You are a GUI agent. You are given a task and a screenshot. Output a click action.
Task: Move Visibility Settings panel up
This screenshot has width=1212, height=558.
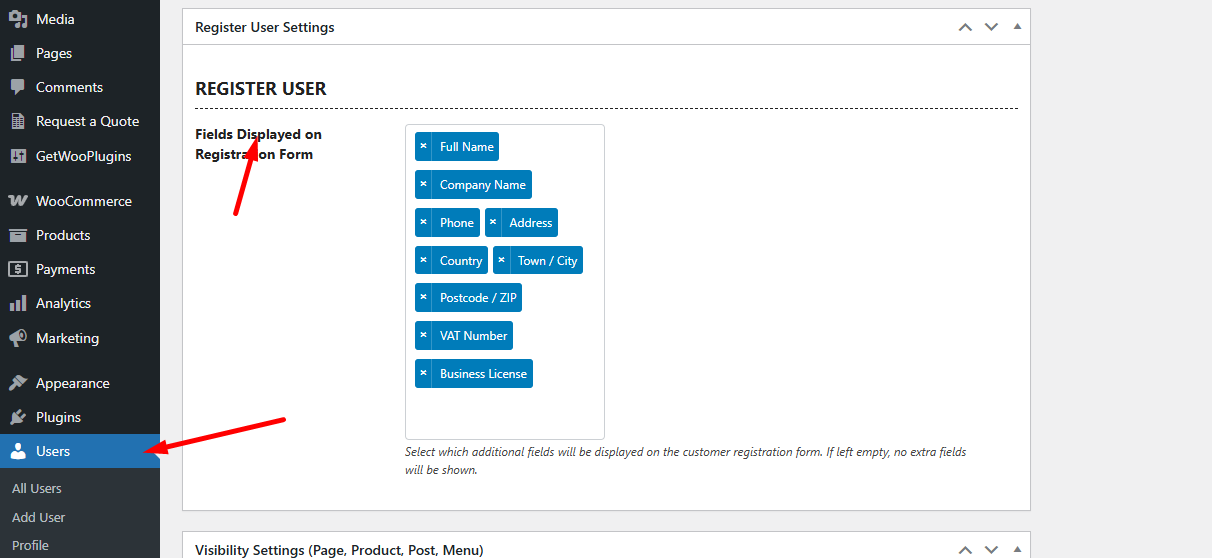[965, 550]
